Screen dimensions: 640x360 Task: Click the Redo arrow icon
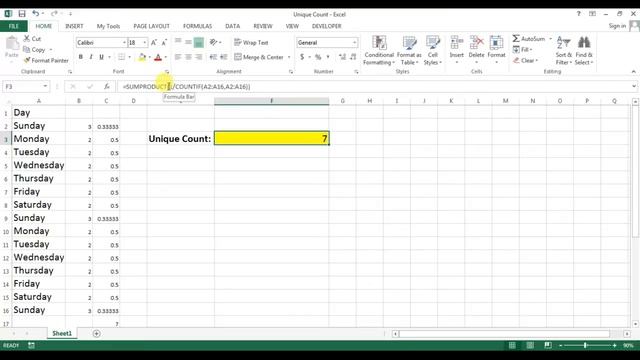pyautogui.click(x=54, y=14)
